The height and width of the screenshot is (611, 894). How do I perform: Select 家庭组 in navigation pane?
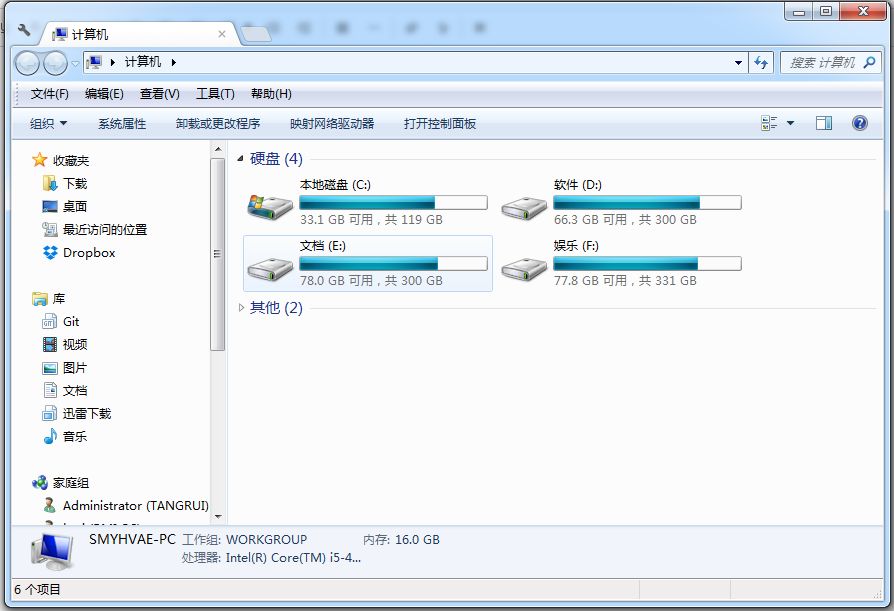point(71,483)
